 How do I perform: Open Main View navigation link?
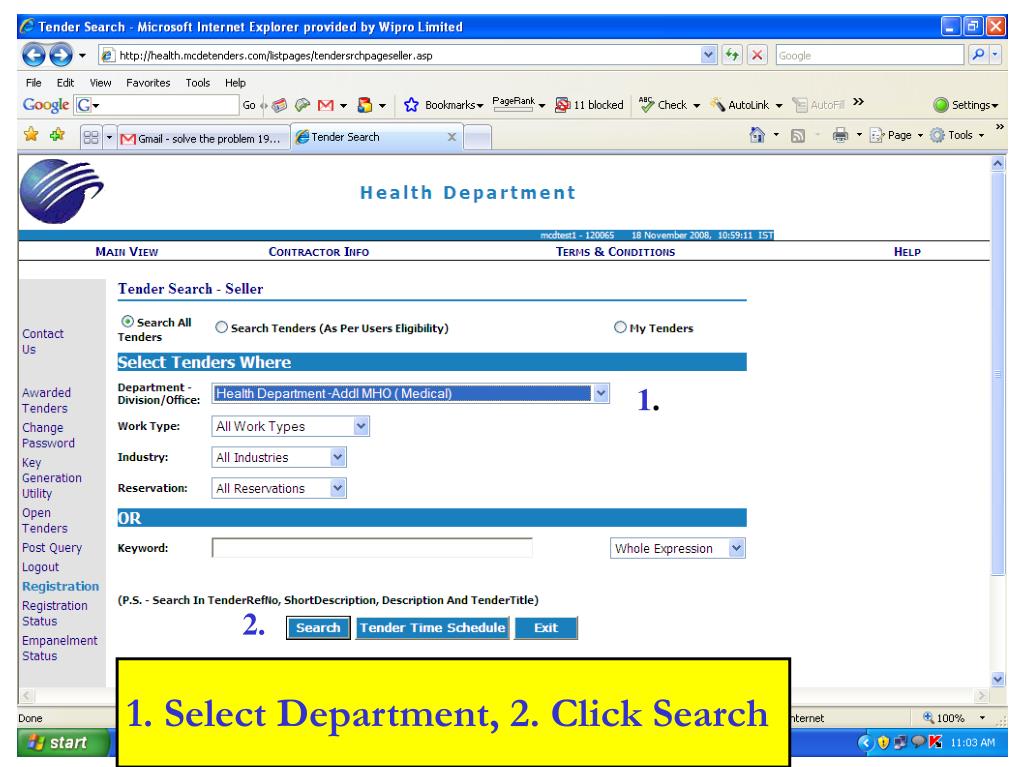pos(127,252)
